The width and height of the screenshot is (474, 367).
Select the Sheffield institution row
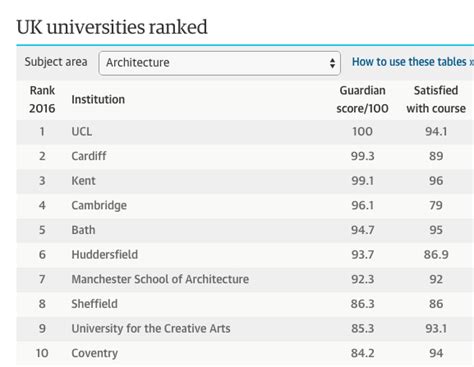pos(245,304)
